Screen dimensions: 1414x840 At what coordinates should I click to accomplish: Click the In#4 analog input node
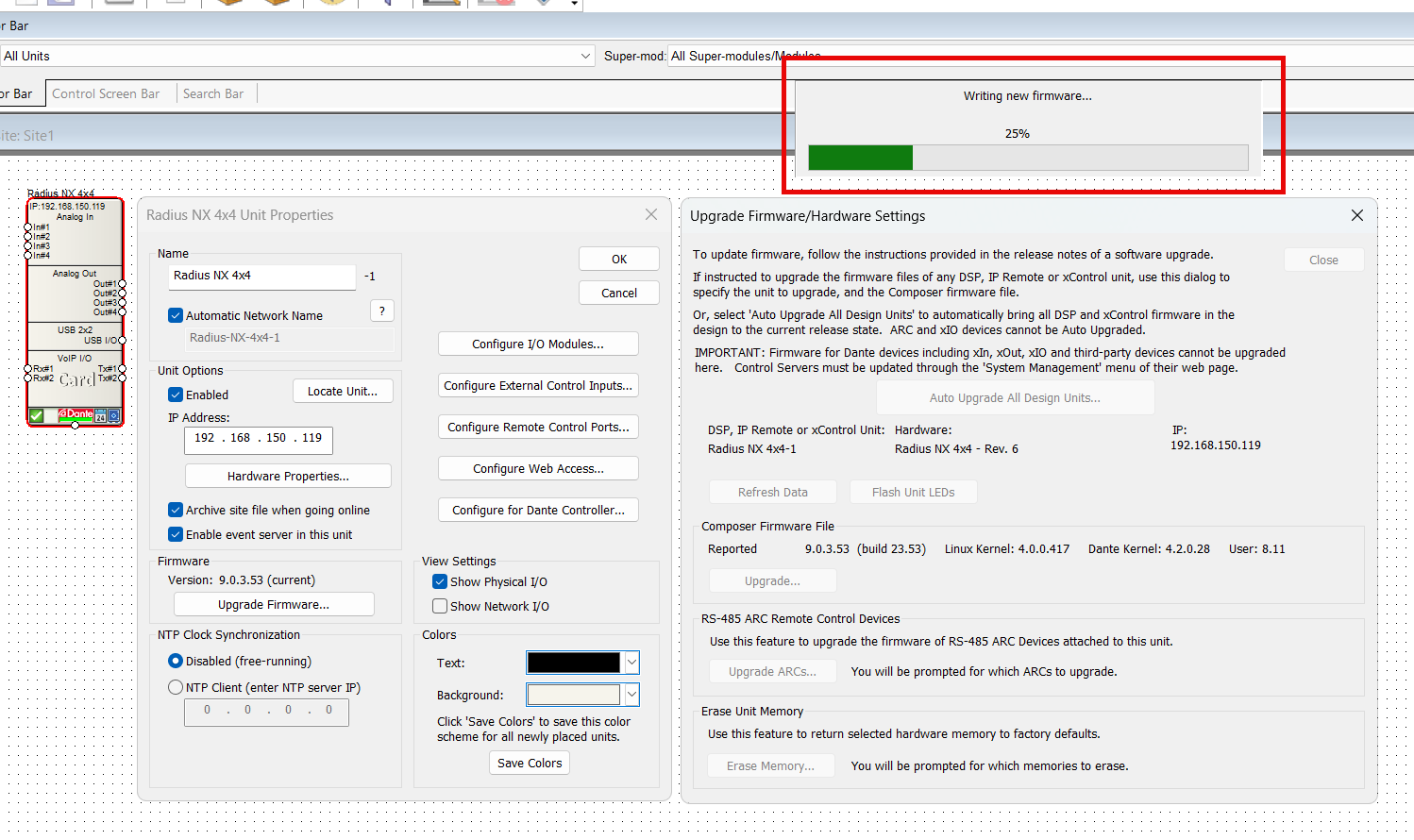[28, 256]
